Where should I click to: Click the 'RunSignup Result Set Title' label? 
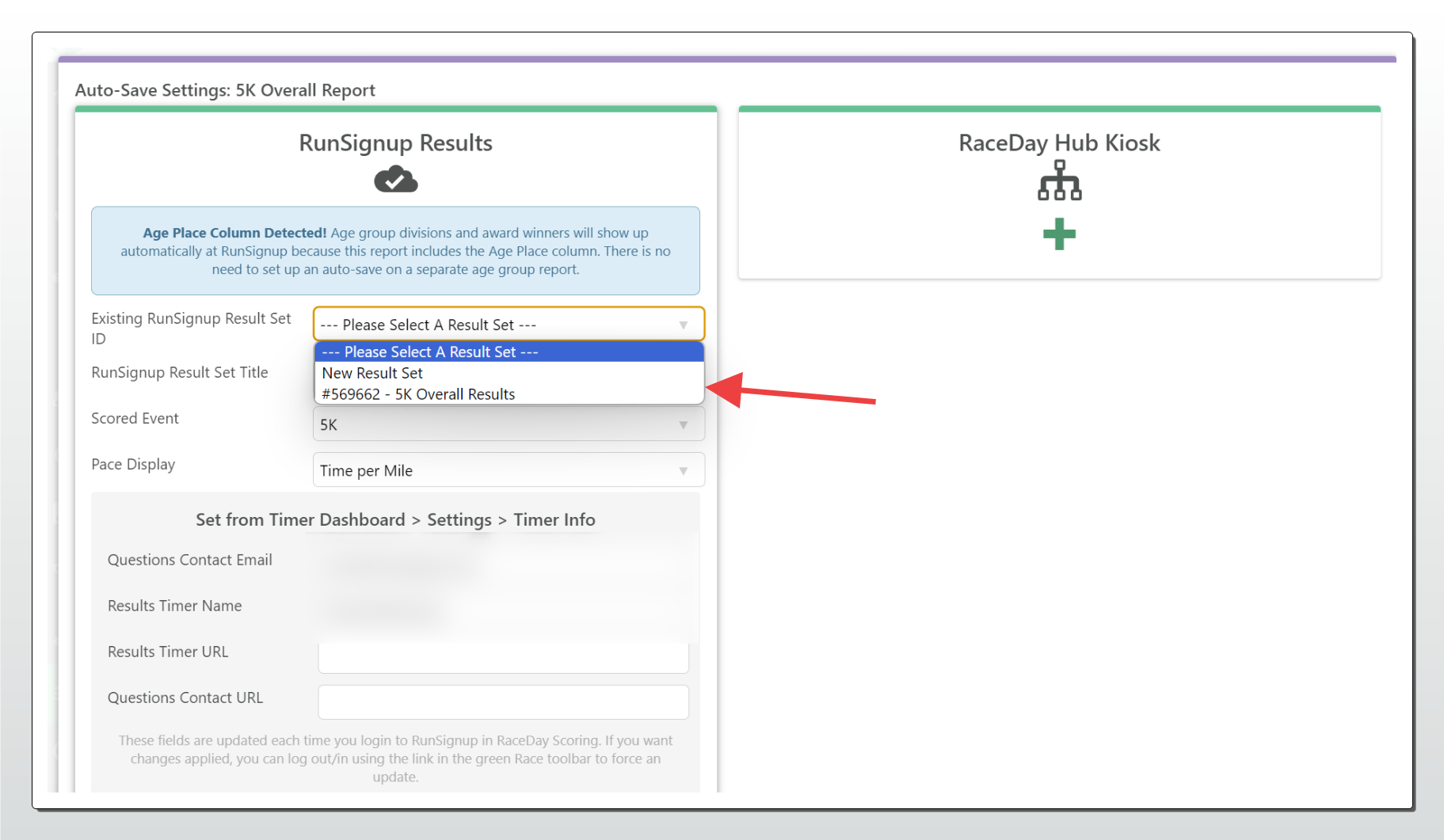pos(180,372)
